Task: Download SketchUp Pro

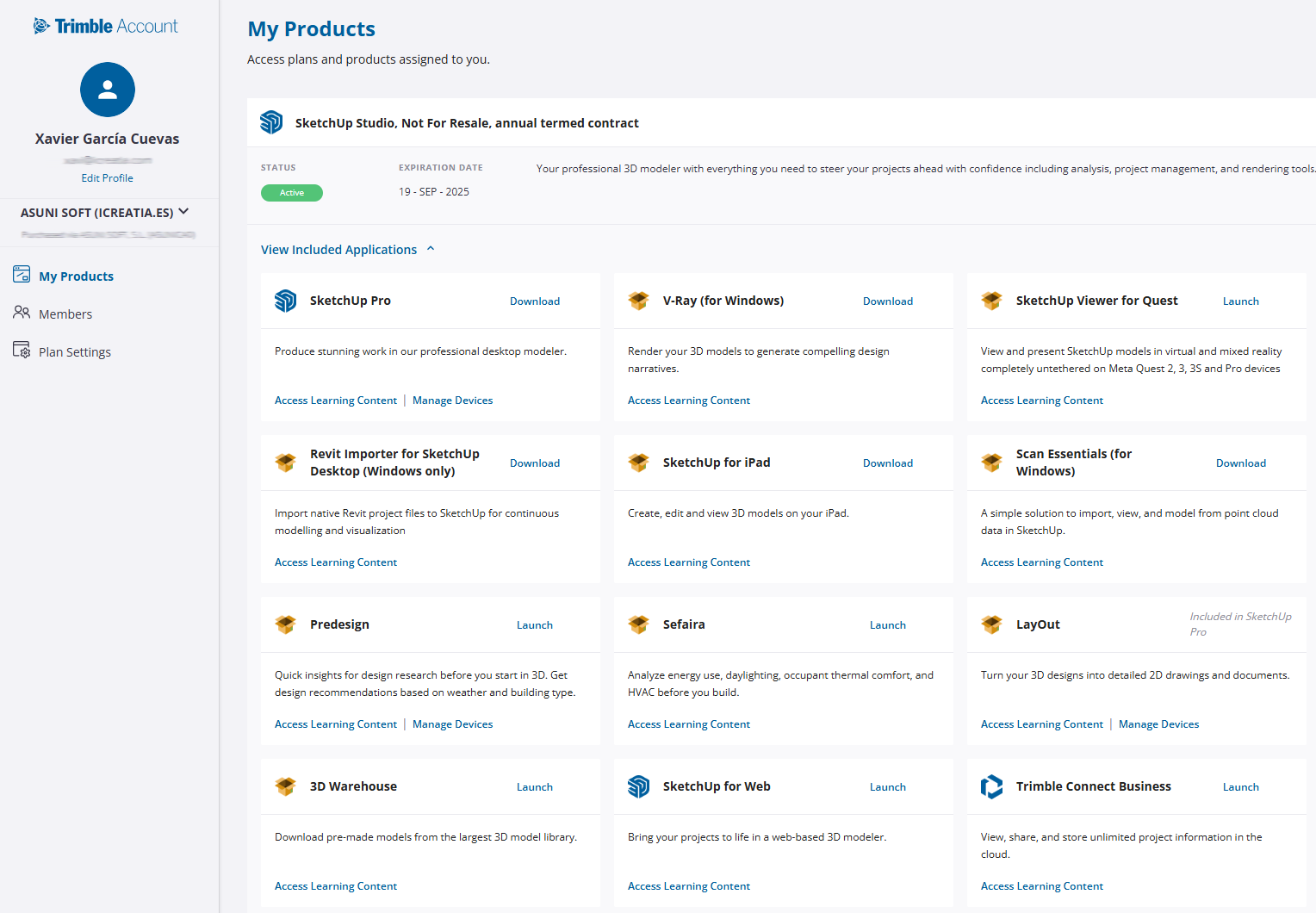Action: (x=534, y=301)
